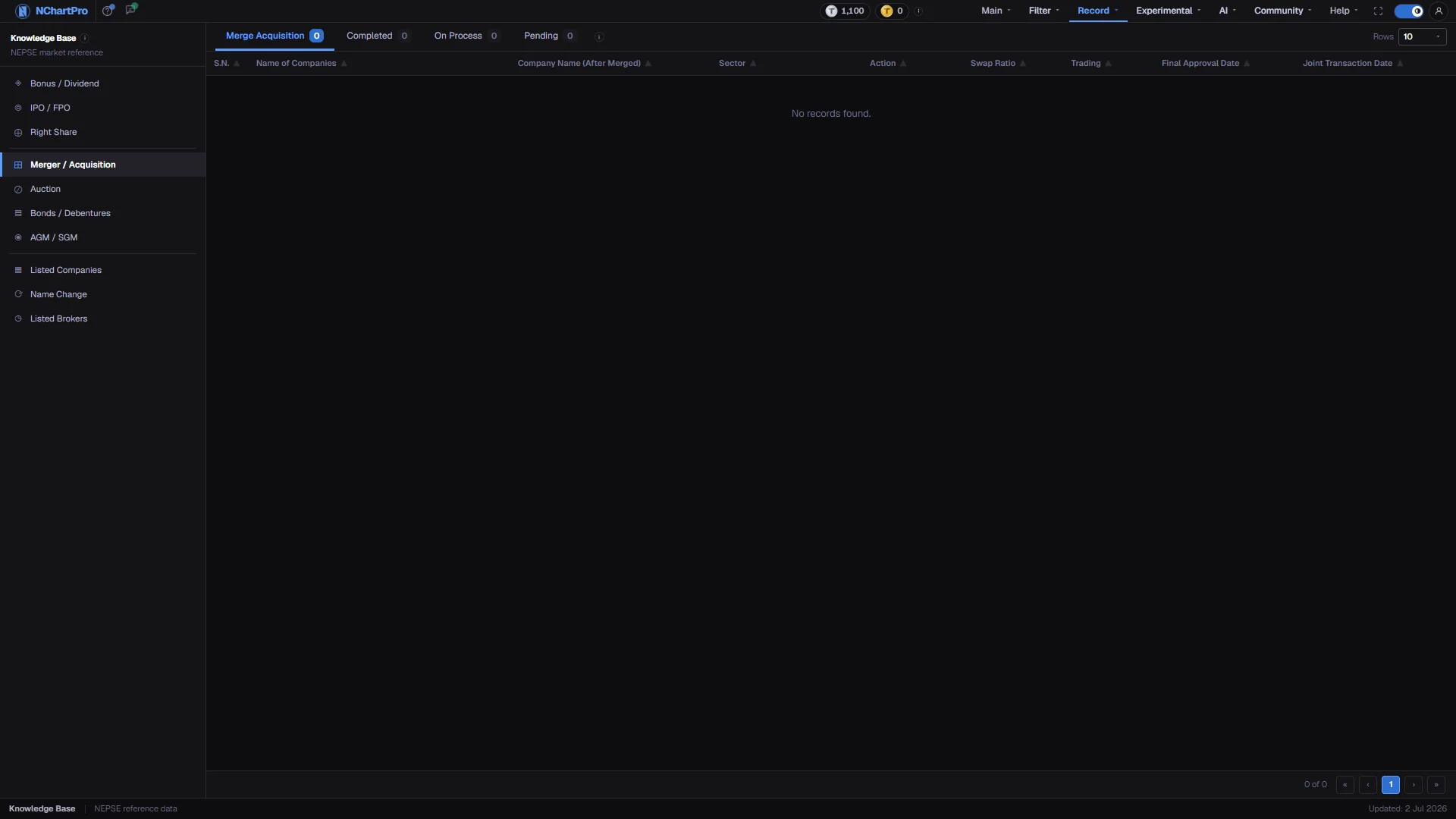Sort by Action column
Viewport: 1456px width, 819px height.
tap(887, 64)
